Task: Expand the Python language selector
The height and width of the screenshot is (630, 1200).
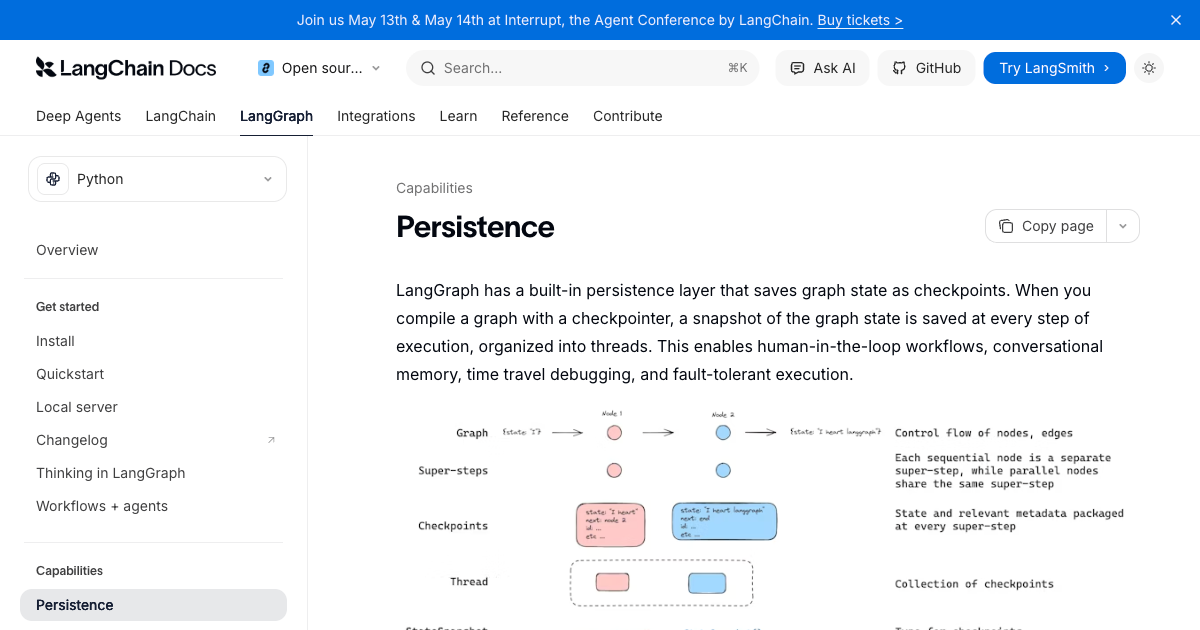Action: tap(157, 179)
